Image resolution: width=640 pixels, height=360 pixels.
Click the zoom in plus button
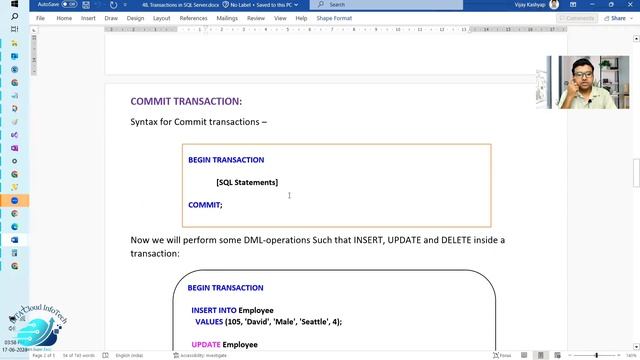click(619, 356)
